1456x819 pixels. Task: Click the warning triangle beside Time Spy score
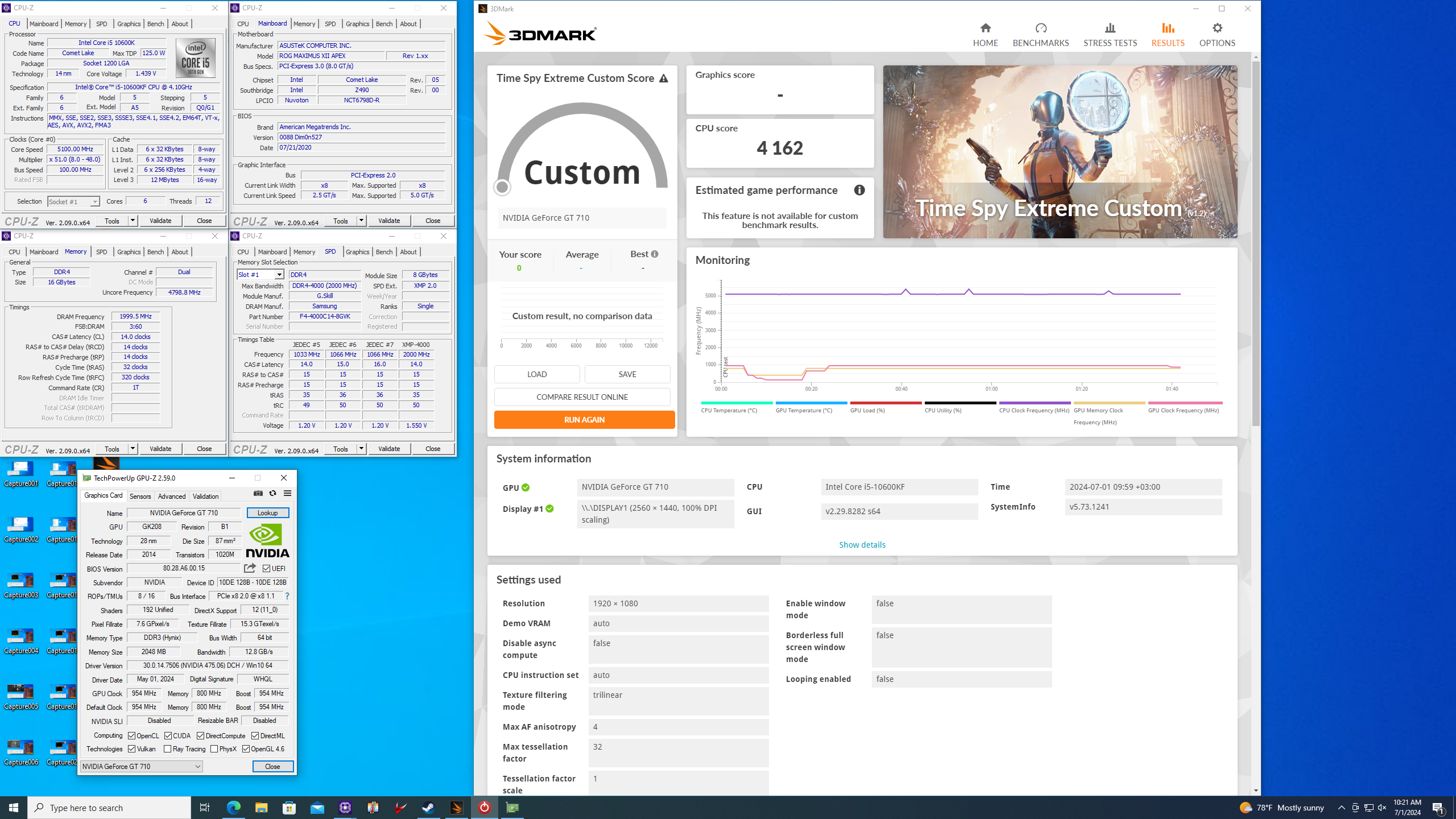(663, 78)
